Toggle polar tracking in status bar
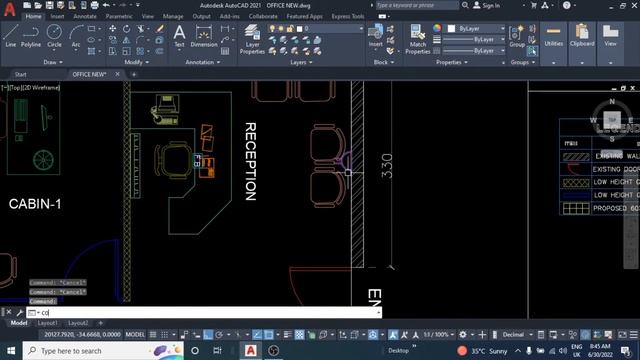The height and width of the screenshot is (360, 640). coord(219,335)
